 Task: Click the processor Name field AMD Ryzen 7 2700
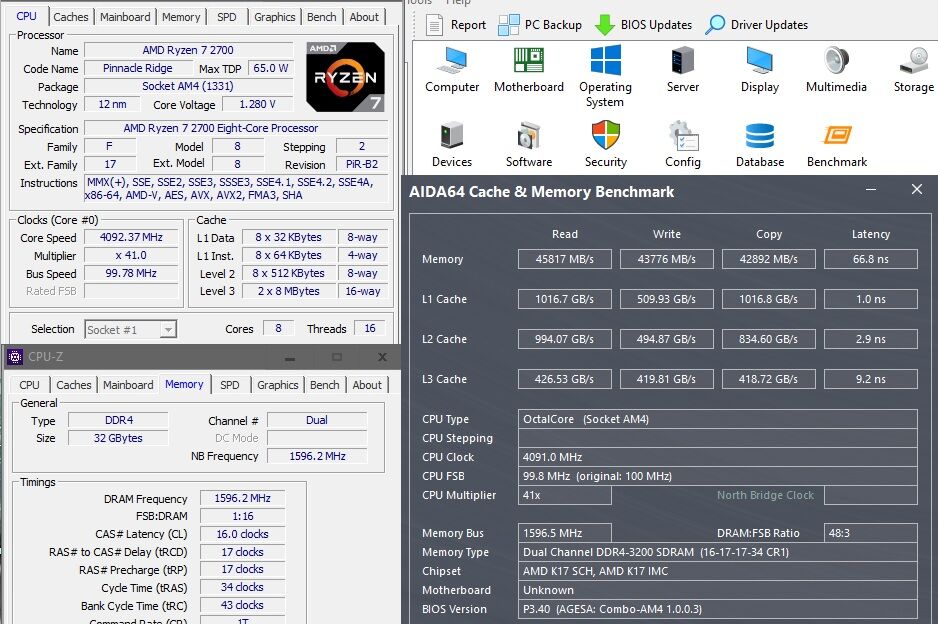point(188,50)
